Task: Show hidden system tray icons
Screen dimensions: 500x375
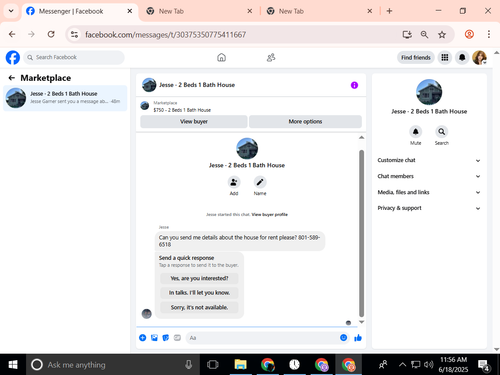Action: 402,365
